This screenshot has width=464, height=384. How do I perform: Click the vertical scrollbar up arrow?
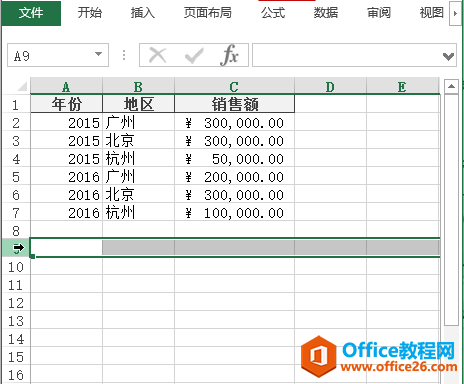tap(451, 86)
